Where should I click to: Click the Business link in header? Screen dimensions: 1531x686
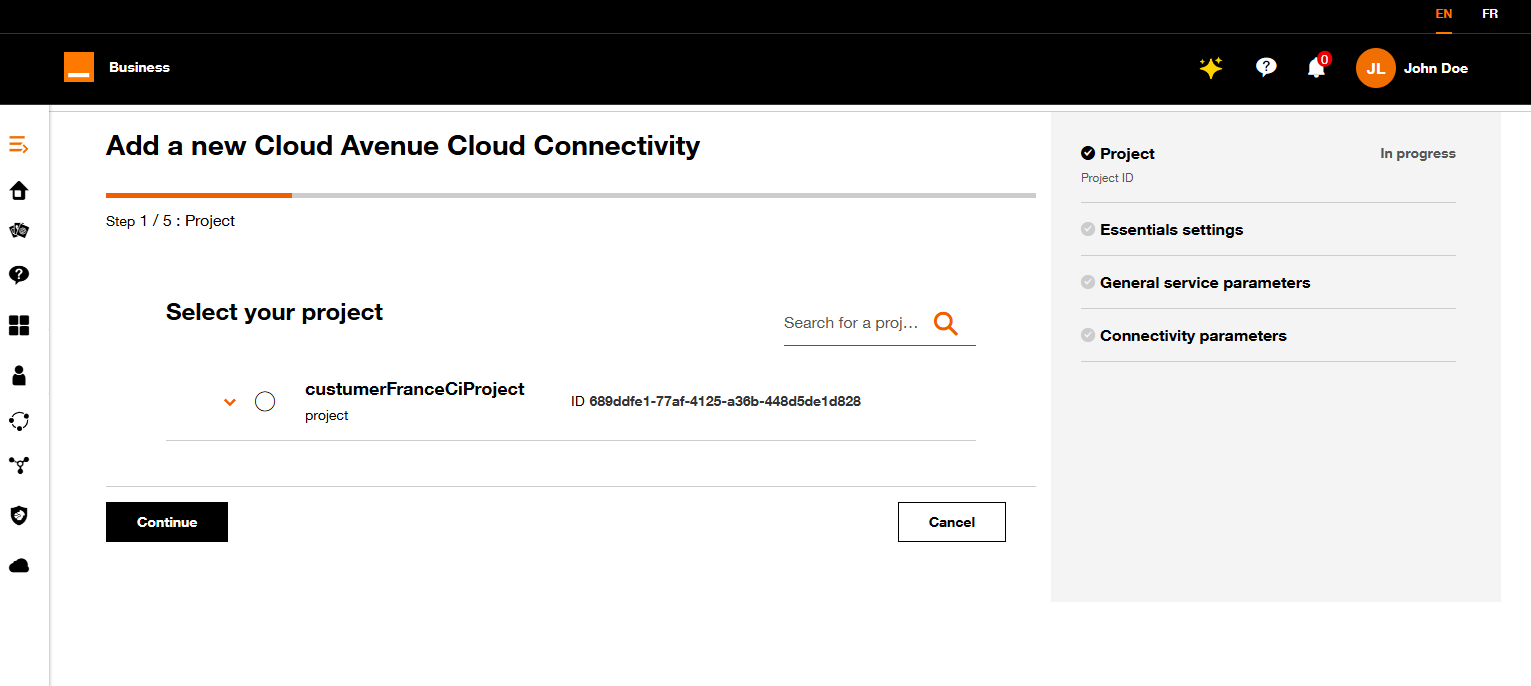(x=139, y=67)
